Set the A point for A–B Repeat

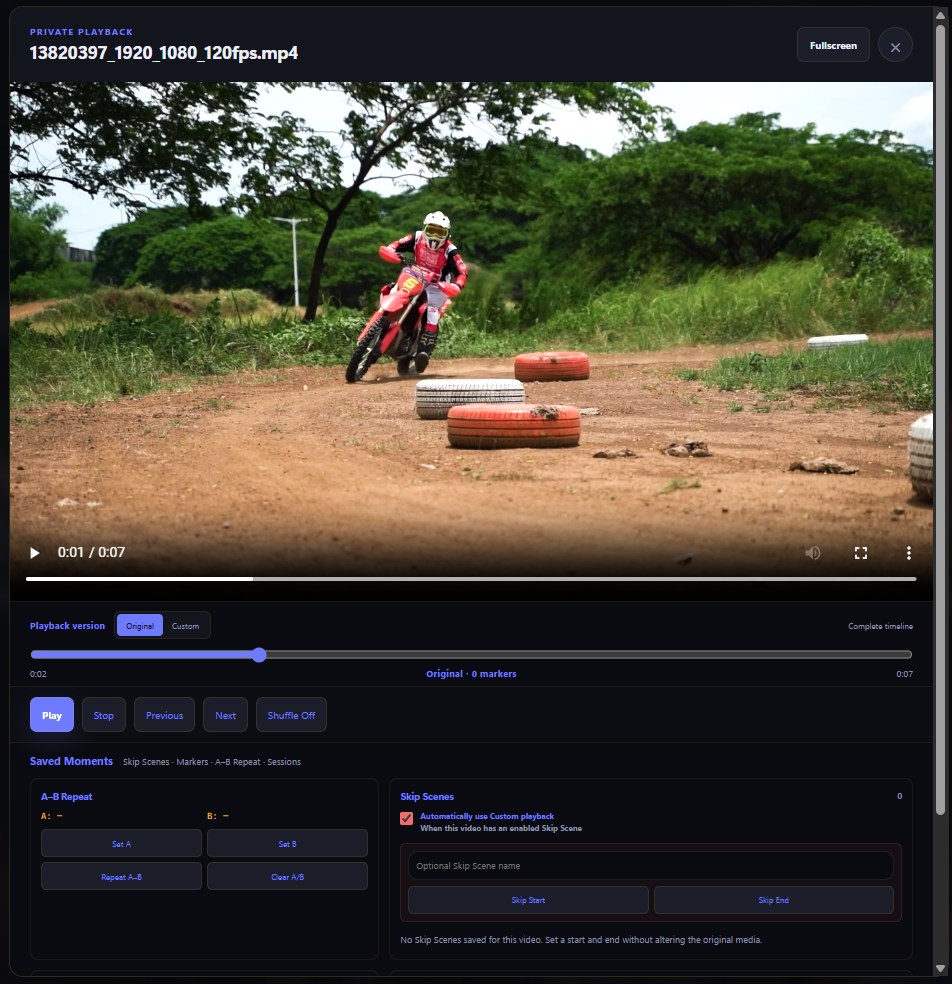point(121,843)
